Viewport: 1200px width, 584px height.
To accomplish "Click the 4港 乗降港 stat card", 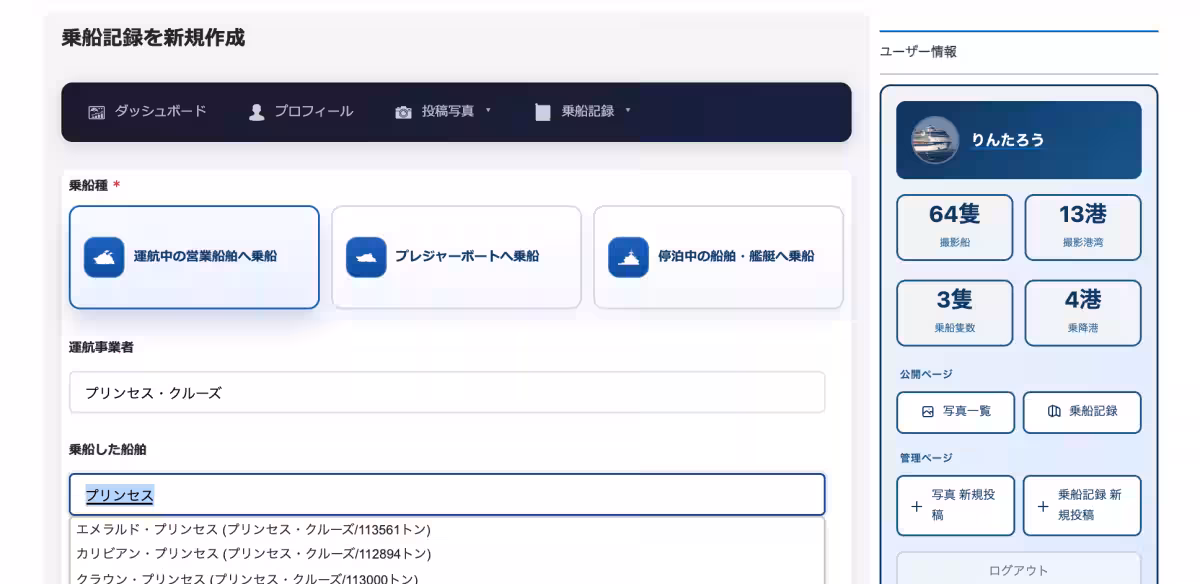I will tap(1083, 313).
